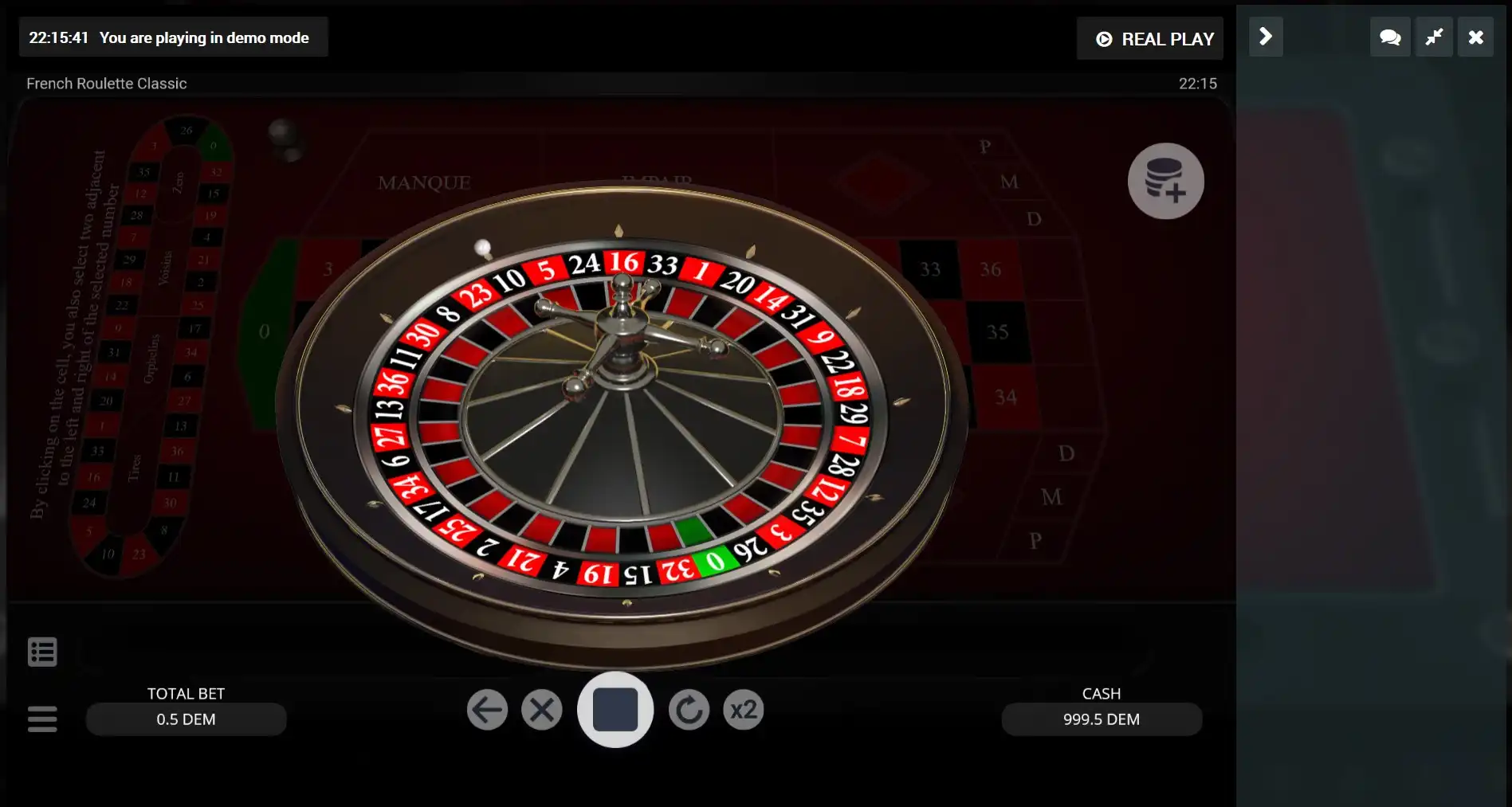Place chip on black 35 cell

point(997,331)
